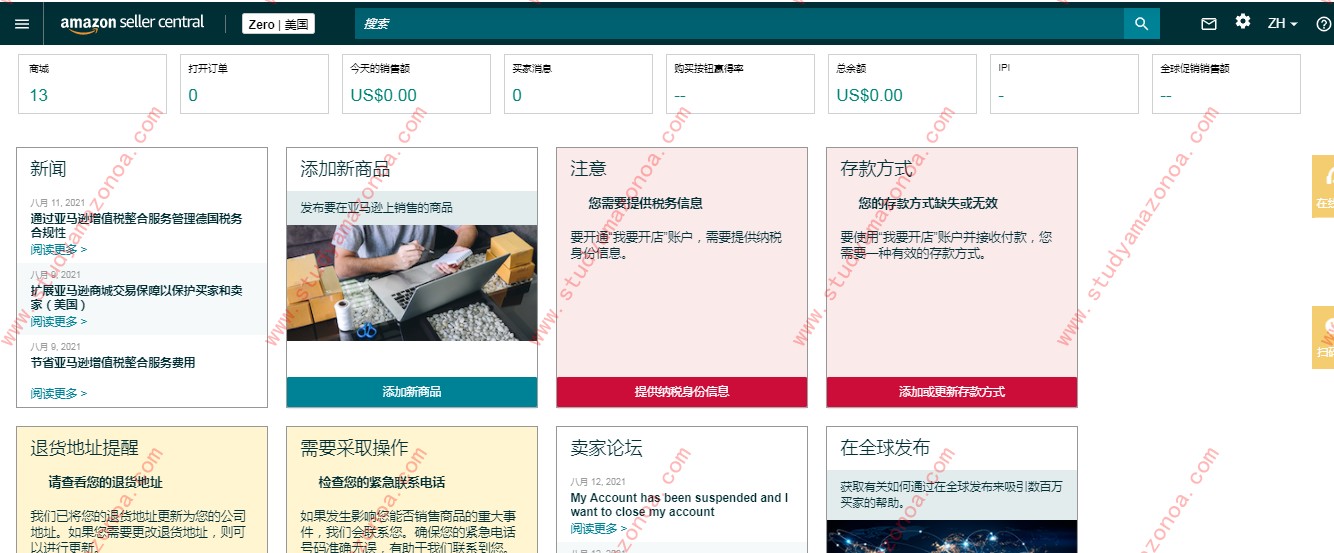Viewport: 1334px width, 553px height.
Task: Click 阅读更多 under 节省亚马逊增值税整合服务费用
Action: [x=58, y=393]
